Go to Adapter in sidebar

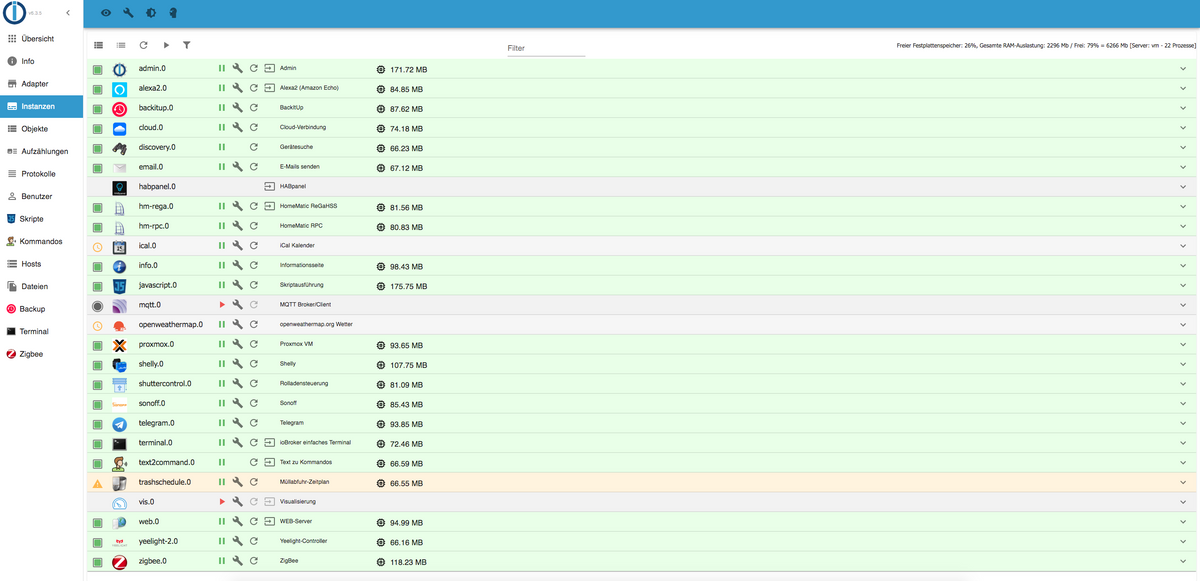click(x=42, y=84)
